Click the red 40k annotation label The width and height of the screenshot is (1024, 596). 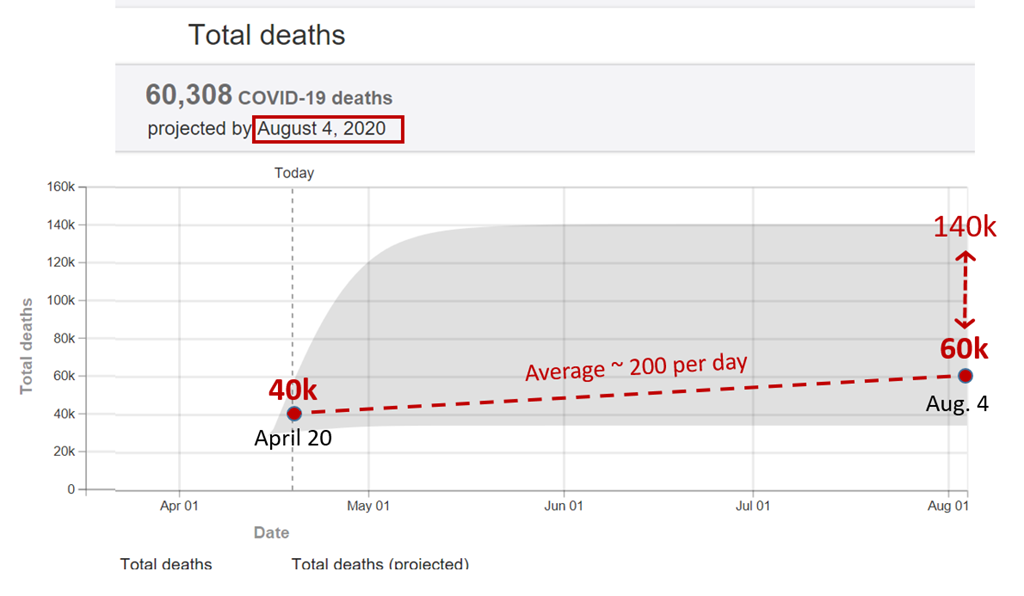tap(292, 389)
